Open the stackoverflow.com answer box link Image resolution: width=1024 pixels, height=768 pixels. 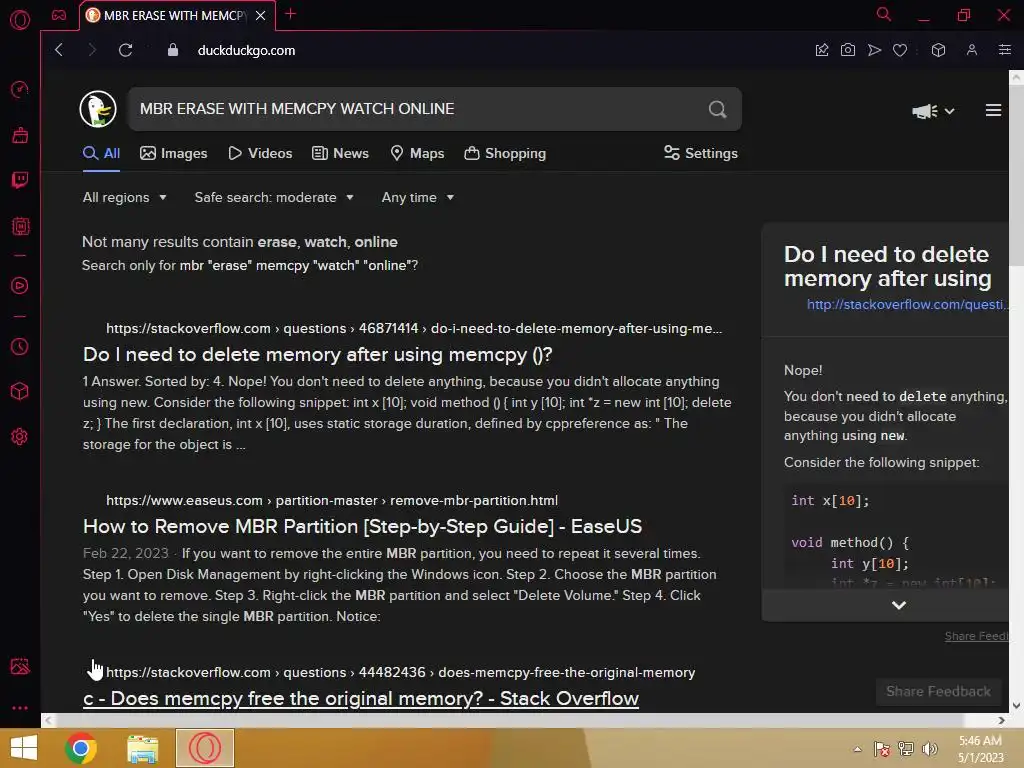[x=906, y=304]
